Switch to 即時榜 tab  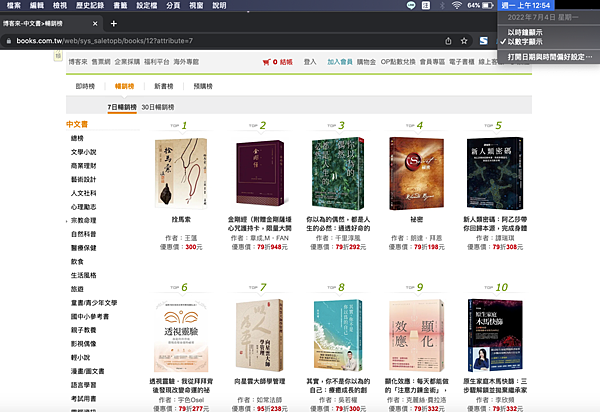(85, 86)
